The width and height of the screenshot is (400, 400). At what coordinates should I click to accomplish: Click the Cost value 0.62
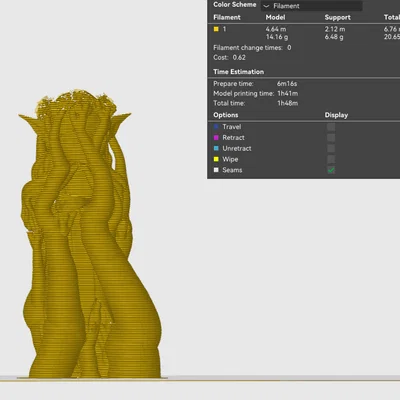239,57
